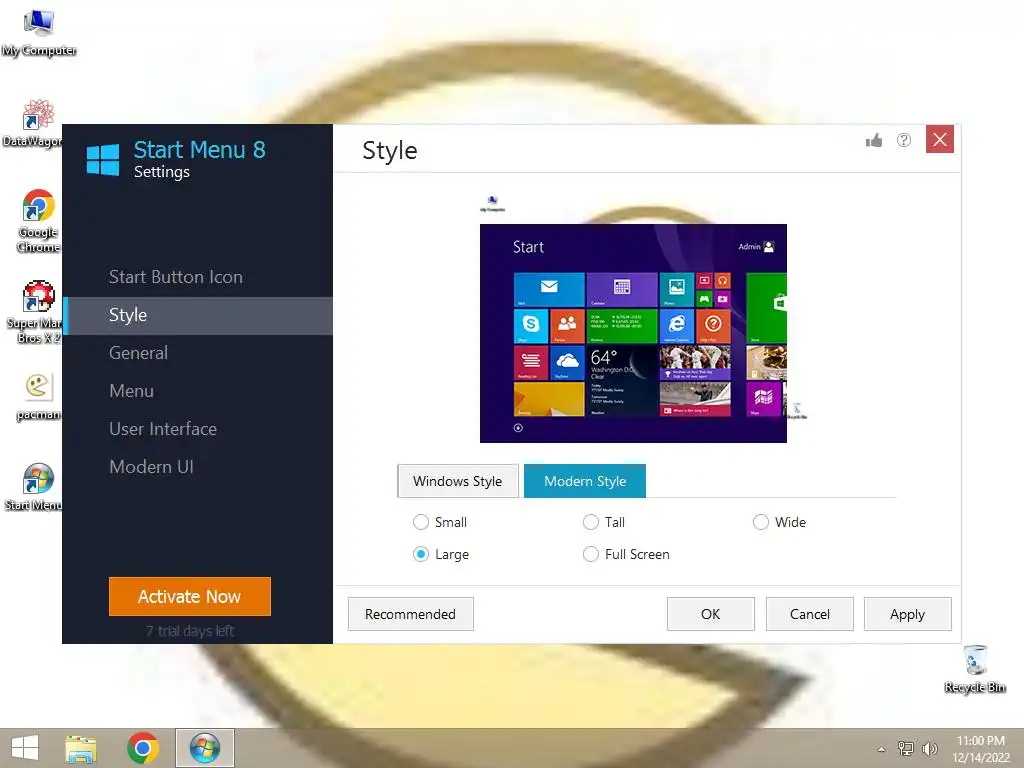This screenshot has width=1024, height=768.
Task: Open Chrome from the taskbar
Action: tap(142, 748)
